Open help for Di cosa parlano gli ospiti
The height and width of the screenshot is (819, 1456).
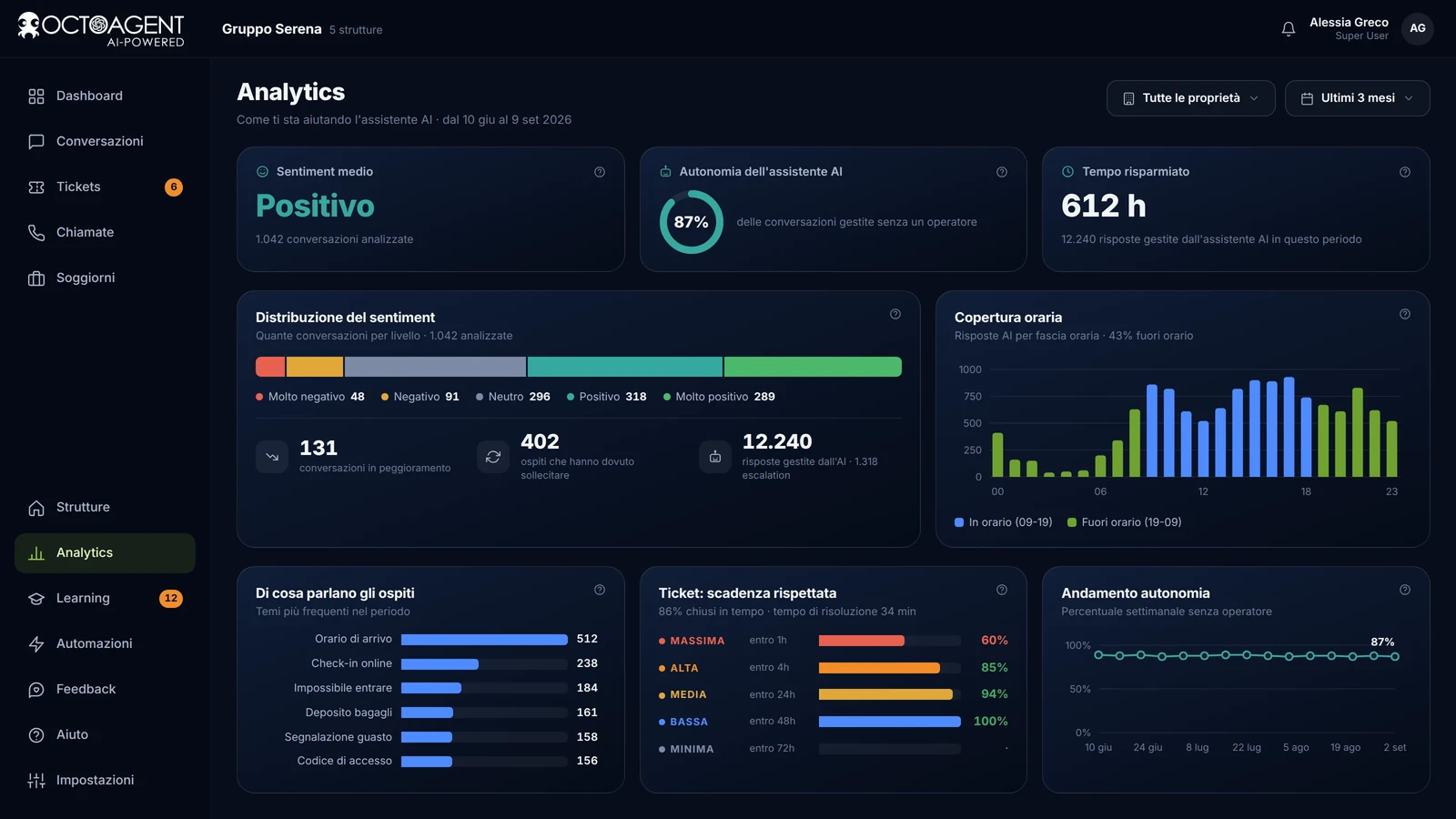coord(600,590)
